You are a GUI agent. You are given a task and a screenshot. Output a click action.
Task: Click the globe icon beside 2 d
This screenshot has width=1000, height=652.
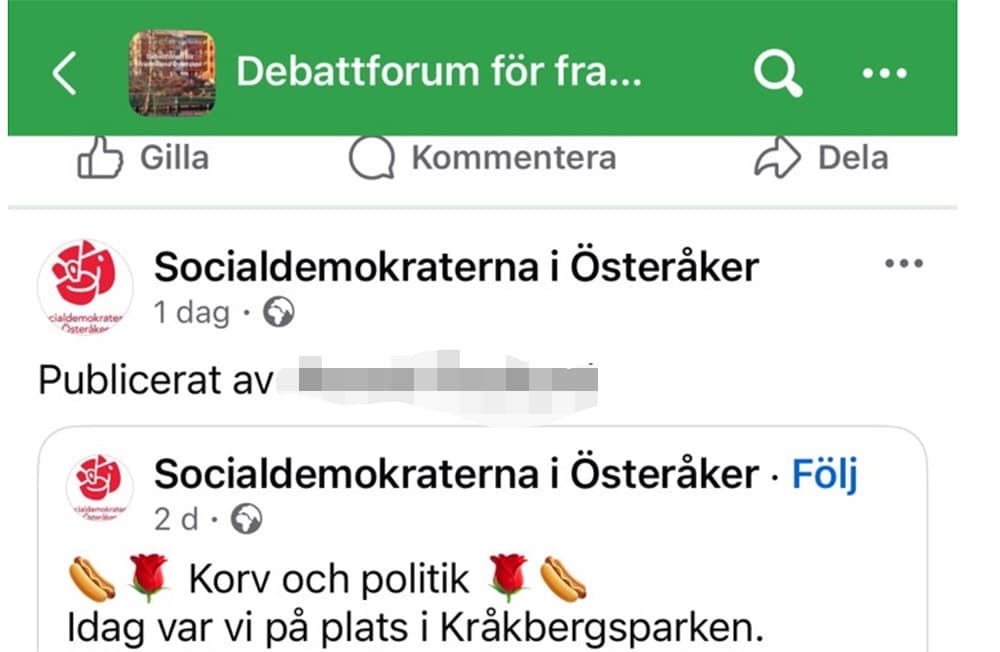tap(246, 520)
